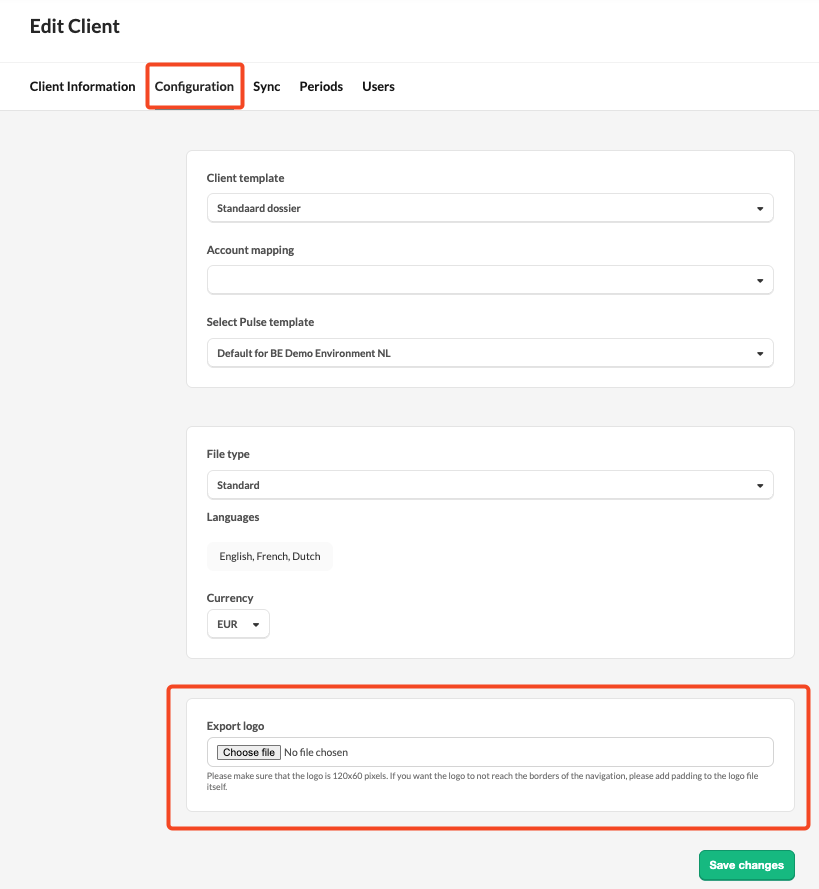Click the English, French, Dutch languages field

270,556
